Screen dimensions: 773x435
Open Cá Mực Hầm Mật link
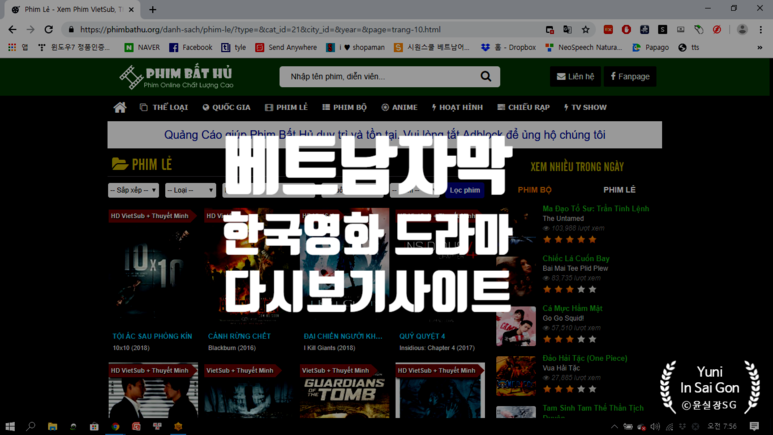(x=572, y=308)
